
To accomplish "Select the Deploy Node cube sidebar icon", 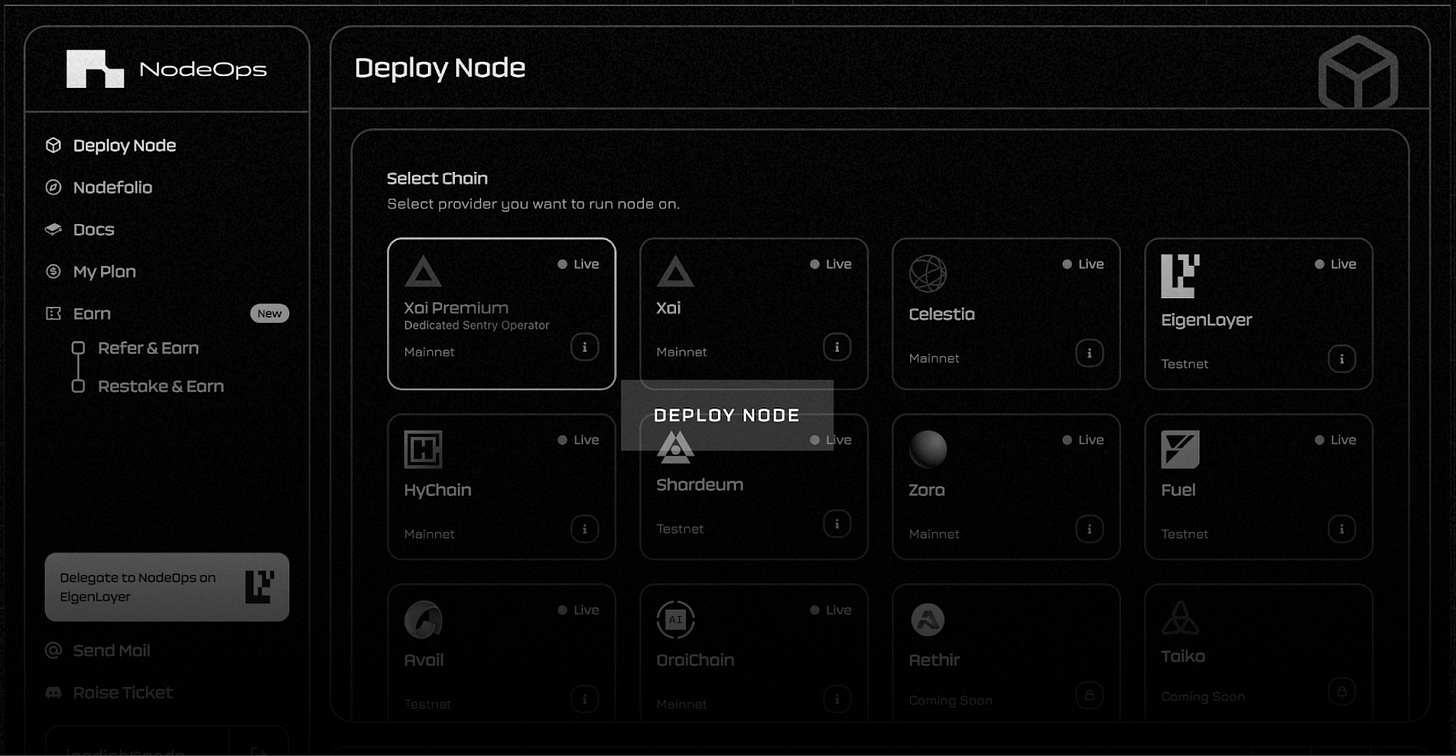I will click(53, 145).
